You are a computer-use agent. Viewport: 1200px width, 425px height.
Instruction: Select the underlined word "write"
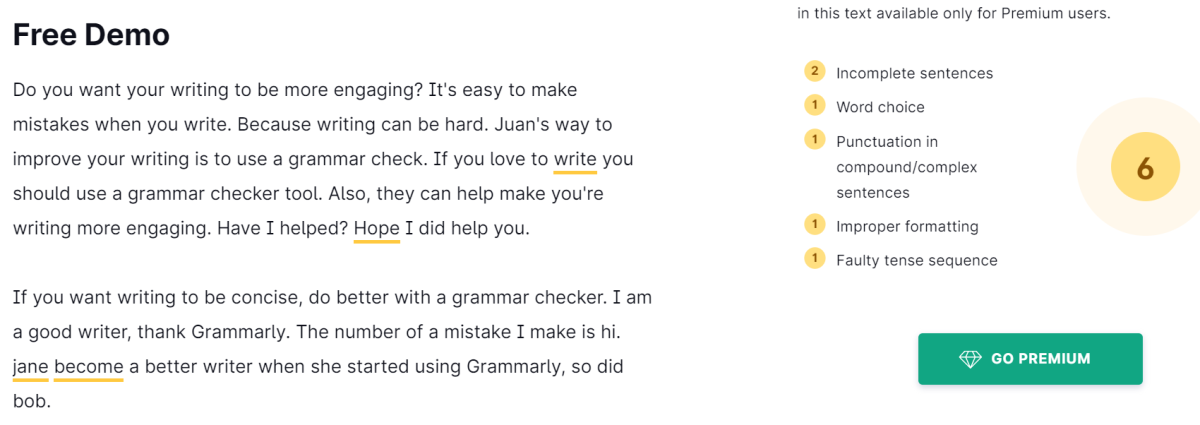point(575,159)
